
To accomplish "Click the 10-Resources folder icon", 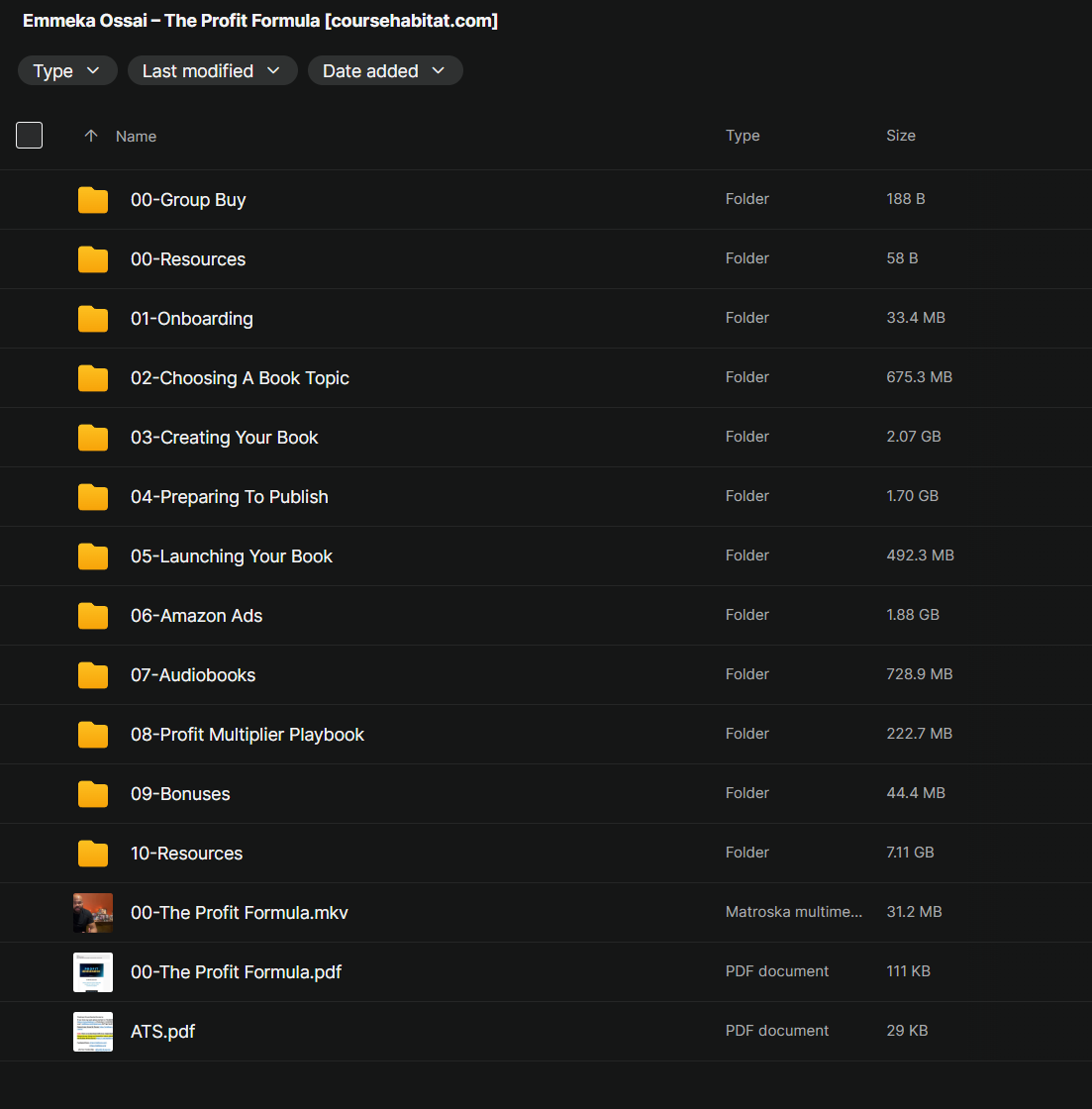I will pos(93,854).
